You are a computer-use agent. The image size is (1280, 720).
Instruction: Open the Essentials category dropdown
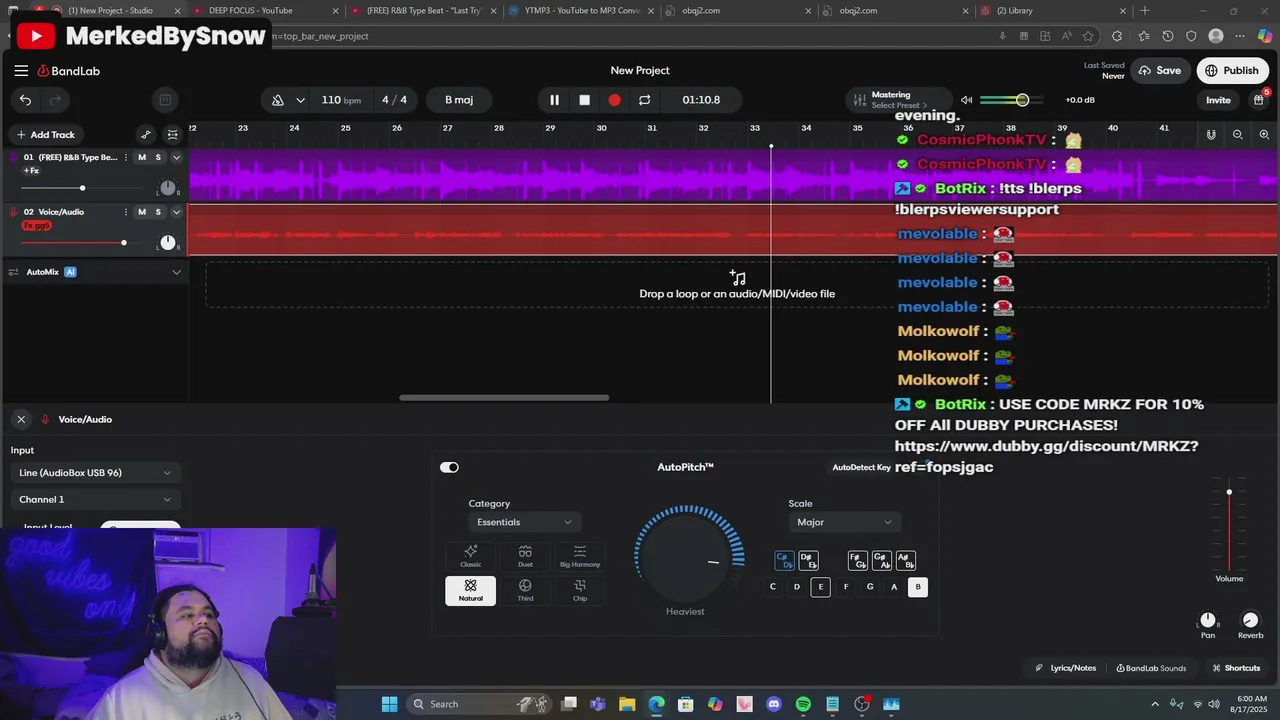[524, 522]
